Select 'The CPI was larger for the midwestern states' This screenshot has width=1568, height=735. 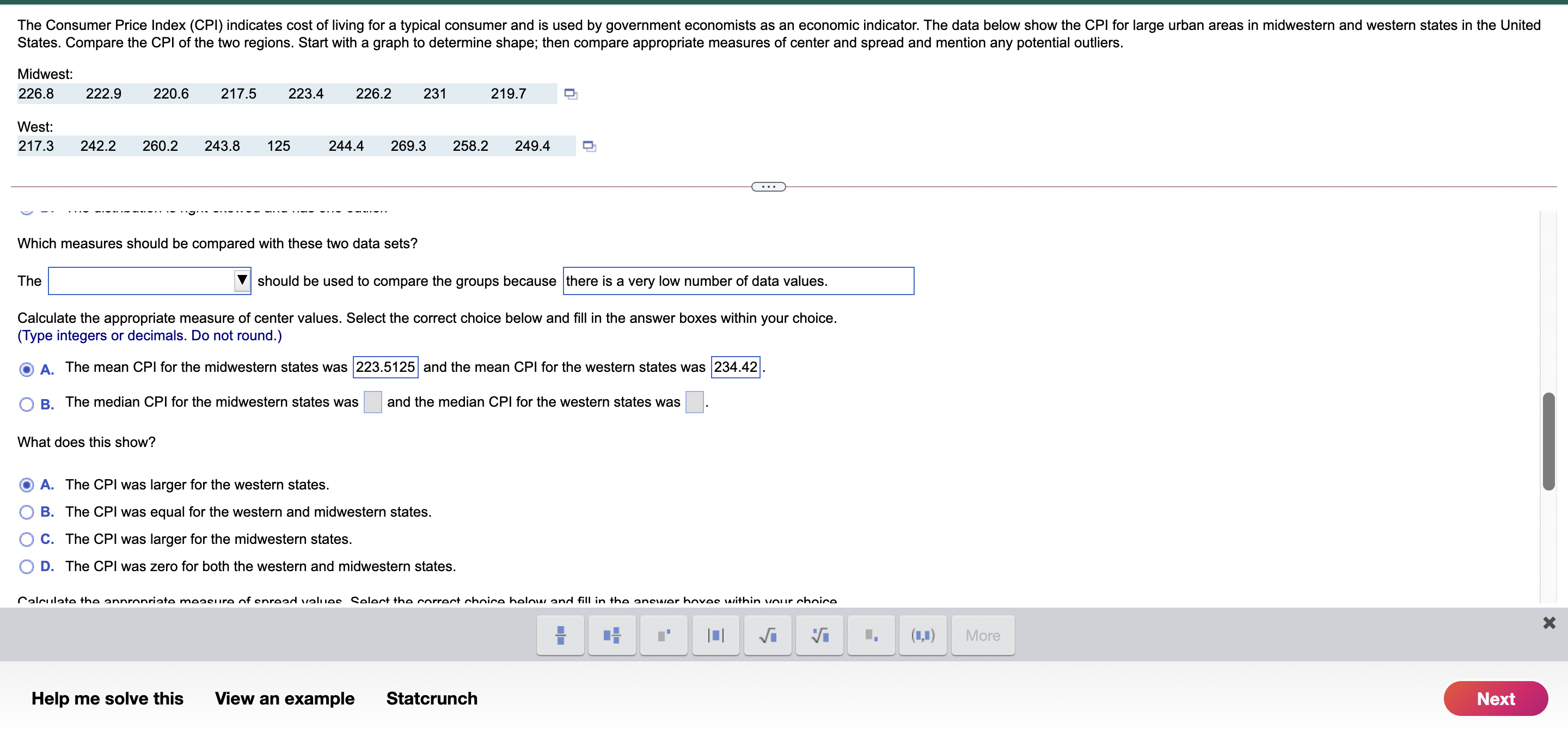(x=27, y=539)
